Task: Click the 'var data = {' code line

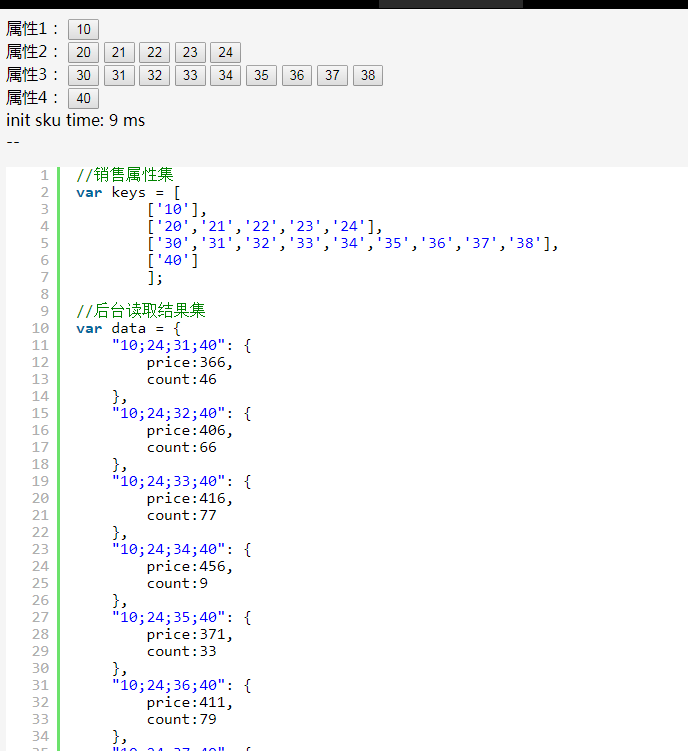Action: [128, 329]
